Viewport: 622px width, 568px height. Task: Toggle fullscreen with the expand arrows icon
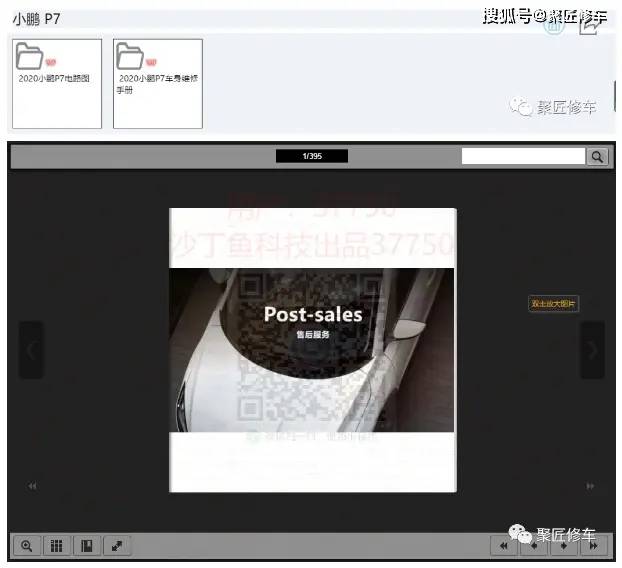[x=117, y=546]
